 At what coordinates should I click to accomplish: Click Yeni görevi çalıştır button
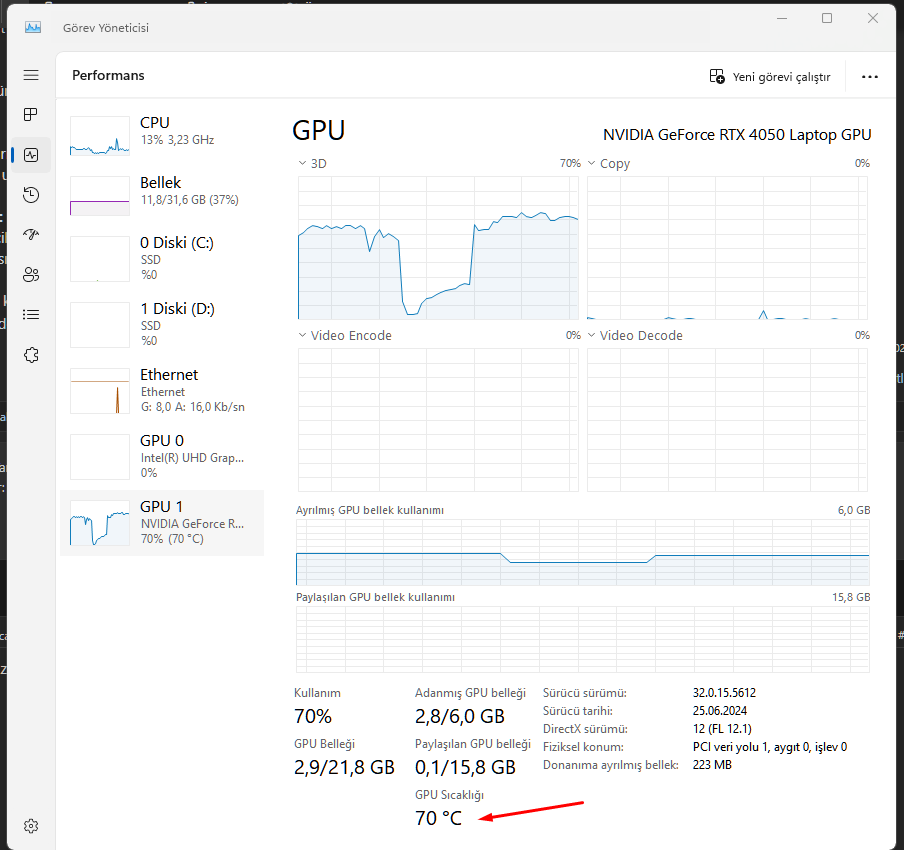(770, 77)
